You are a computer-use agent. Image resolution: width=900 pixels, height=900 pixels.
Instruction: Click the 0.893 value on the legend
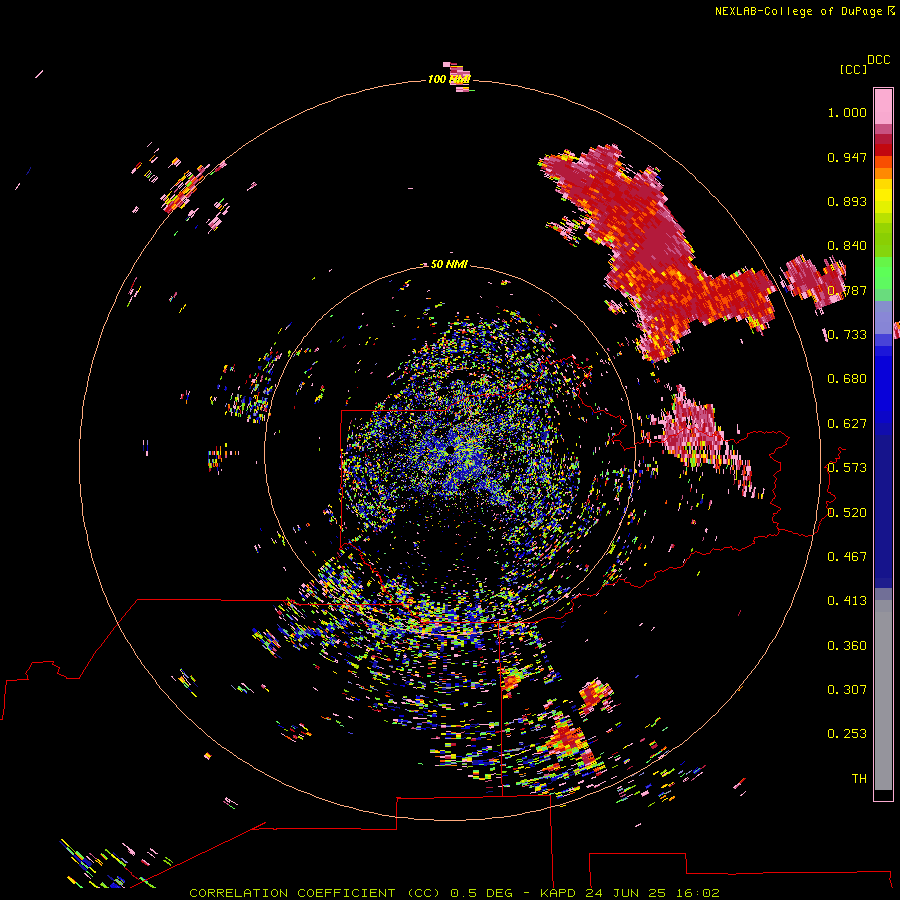847,201
